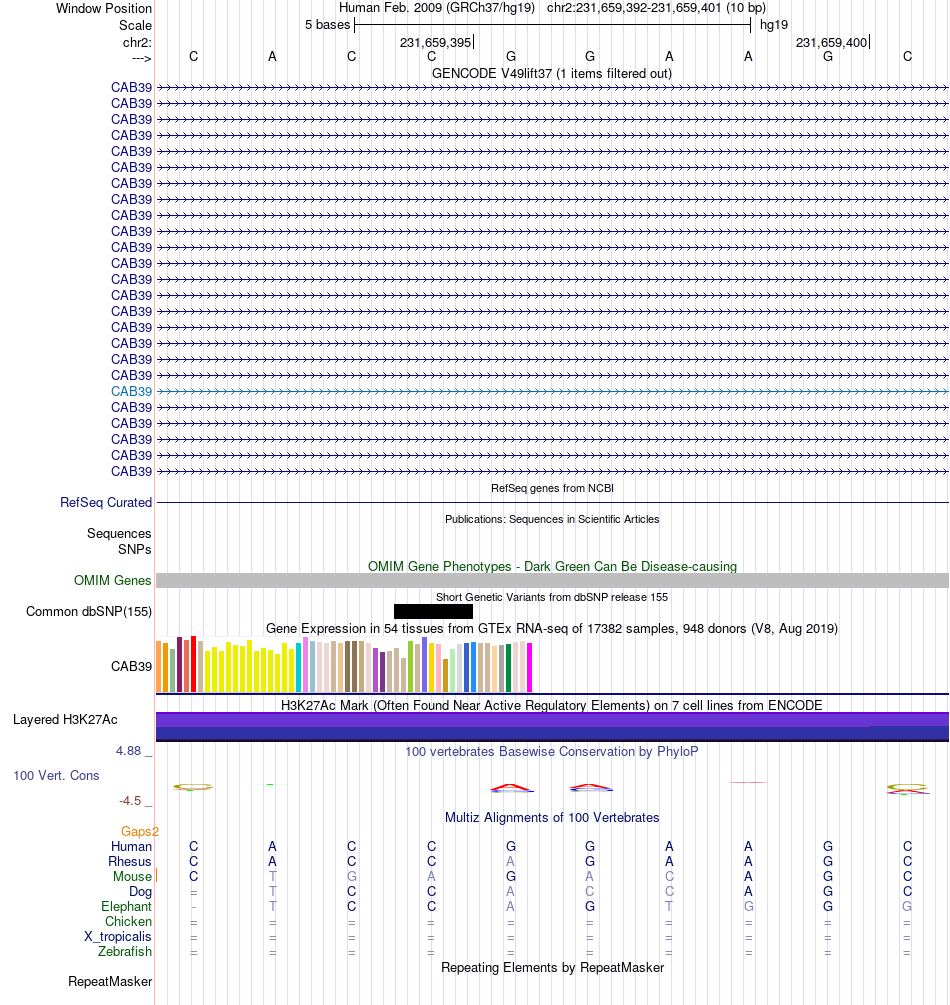This screenshot has width=950, height=1005.
Task: Click the light-blue highlighted CAB39 transcript label
Action: coord(131,392)
